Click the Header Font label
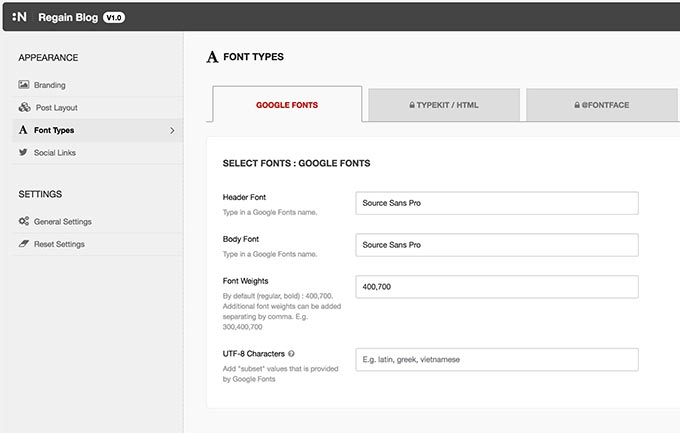 244,197
